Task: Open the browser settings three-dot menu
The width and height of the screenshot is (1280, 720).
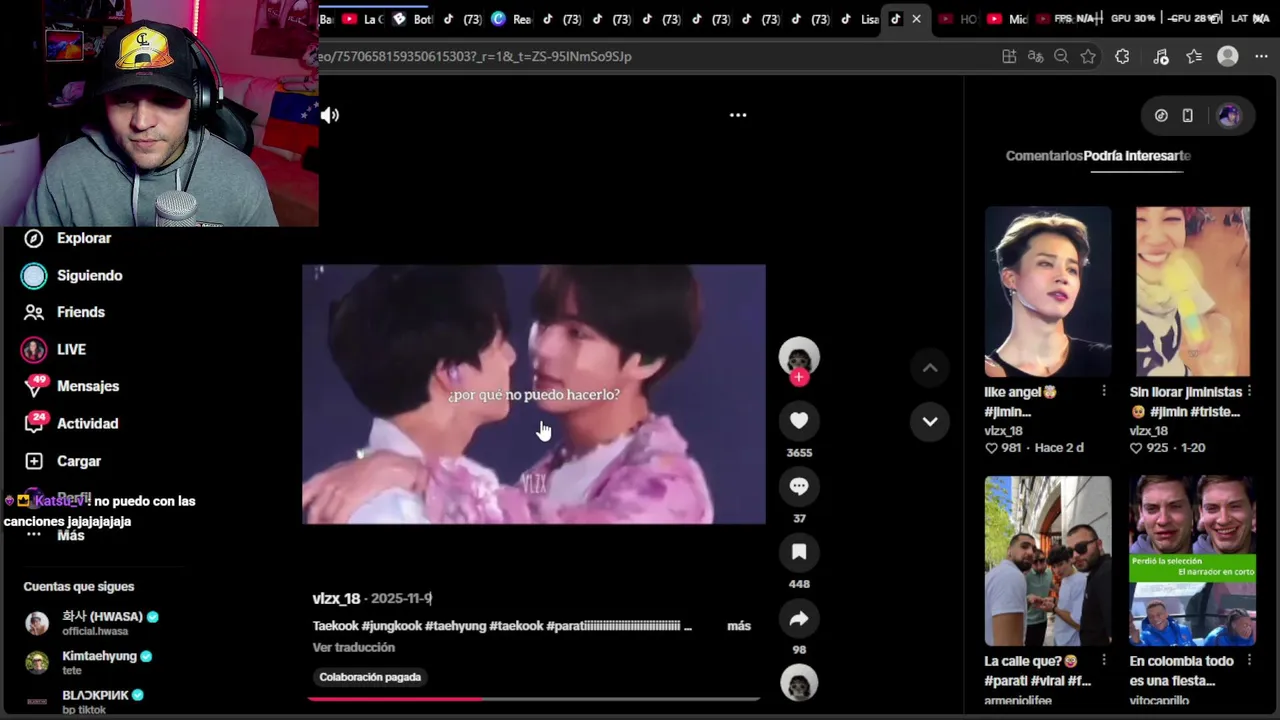Action: (x=1261, y=57)
